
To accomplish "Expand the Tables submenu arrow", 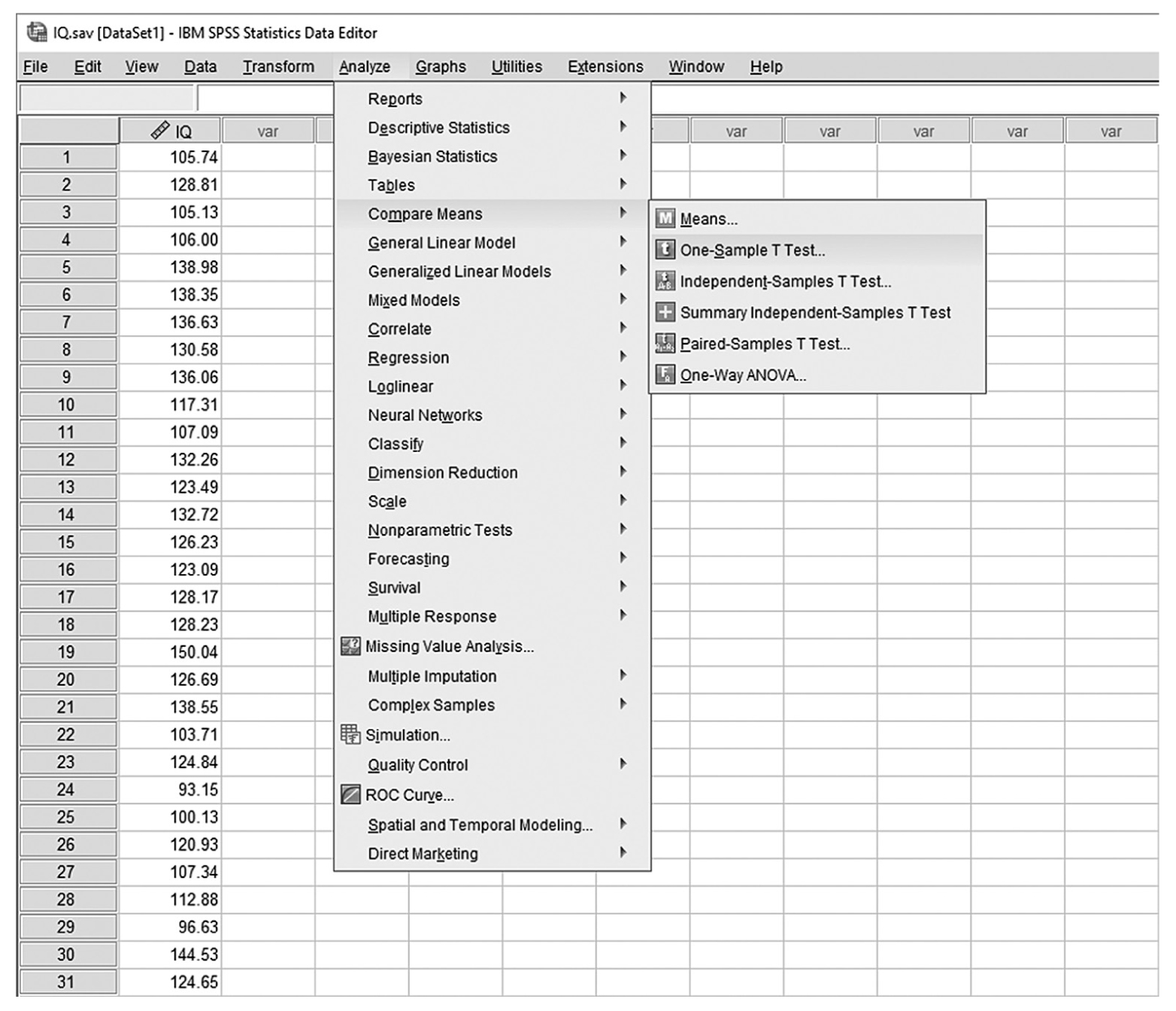I will tap(623, 184).
